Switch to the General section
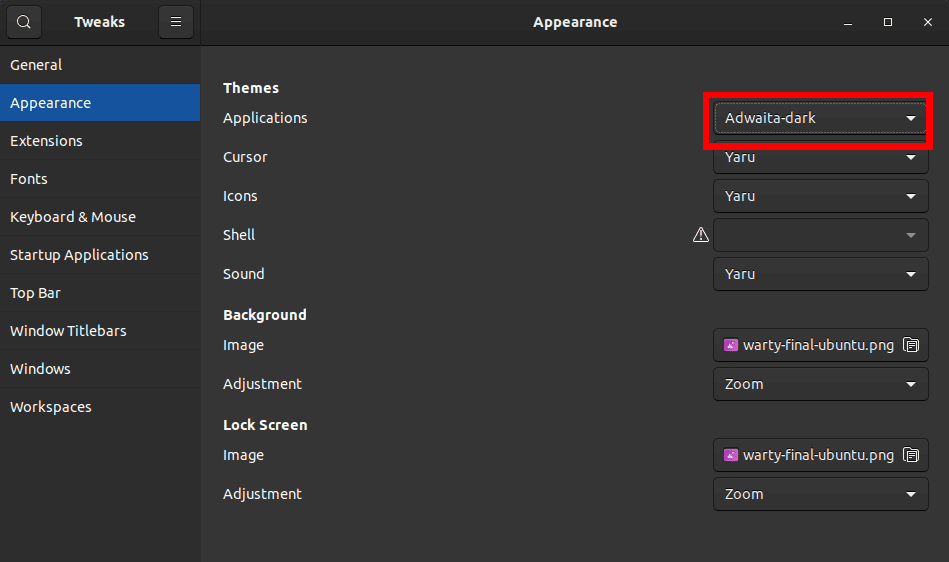 tap(36, 65)
